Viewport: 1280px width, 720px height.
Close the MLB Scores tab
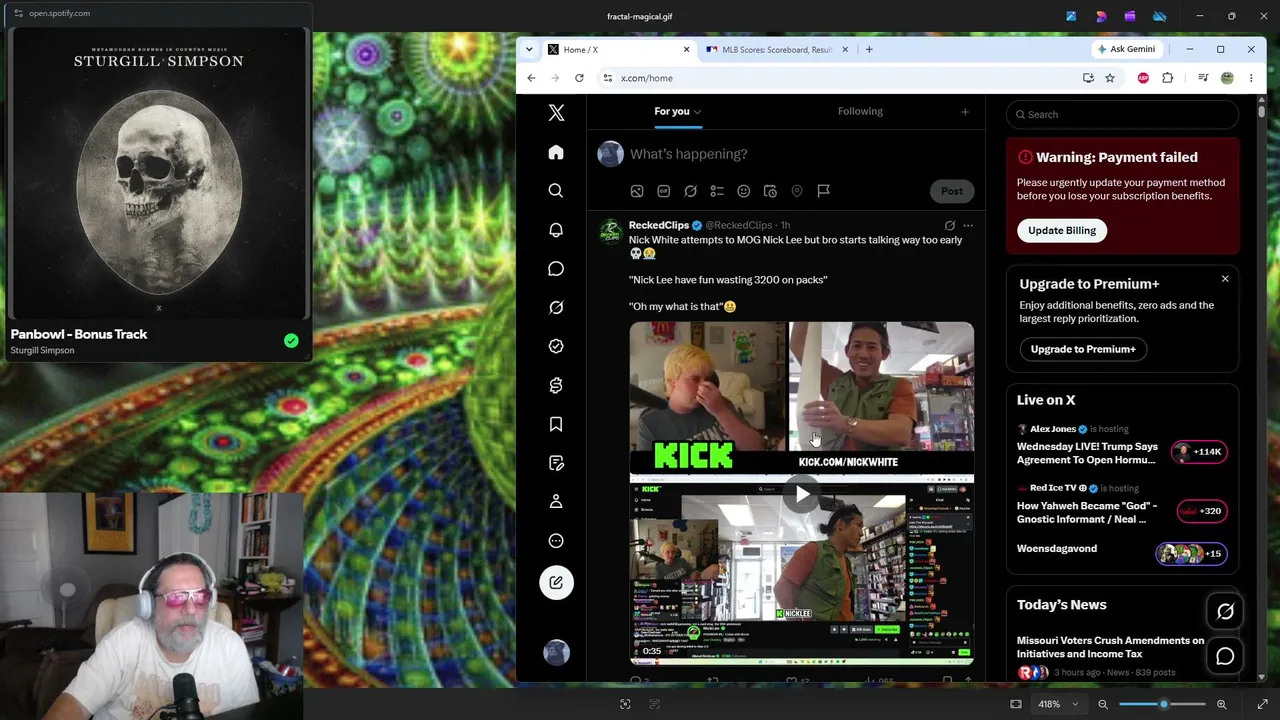[845, 49]
